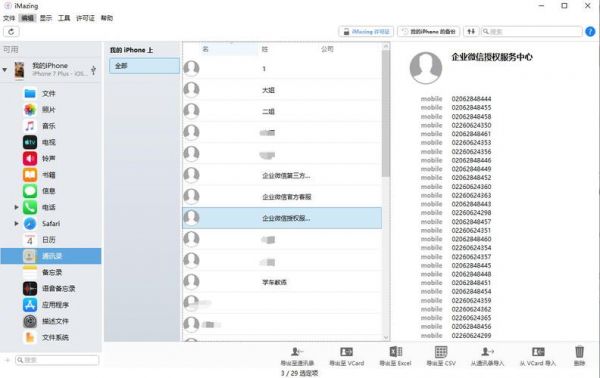
Task: Click the iMazing 许可证 toolbar button
Action: pyautogui.click(x=366, y=32)
